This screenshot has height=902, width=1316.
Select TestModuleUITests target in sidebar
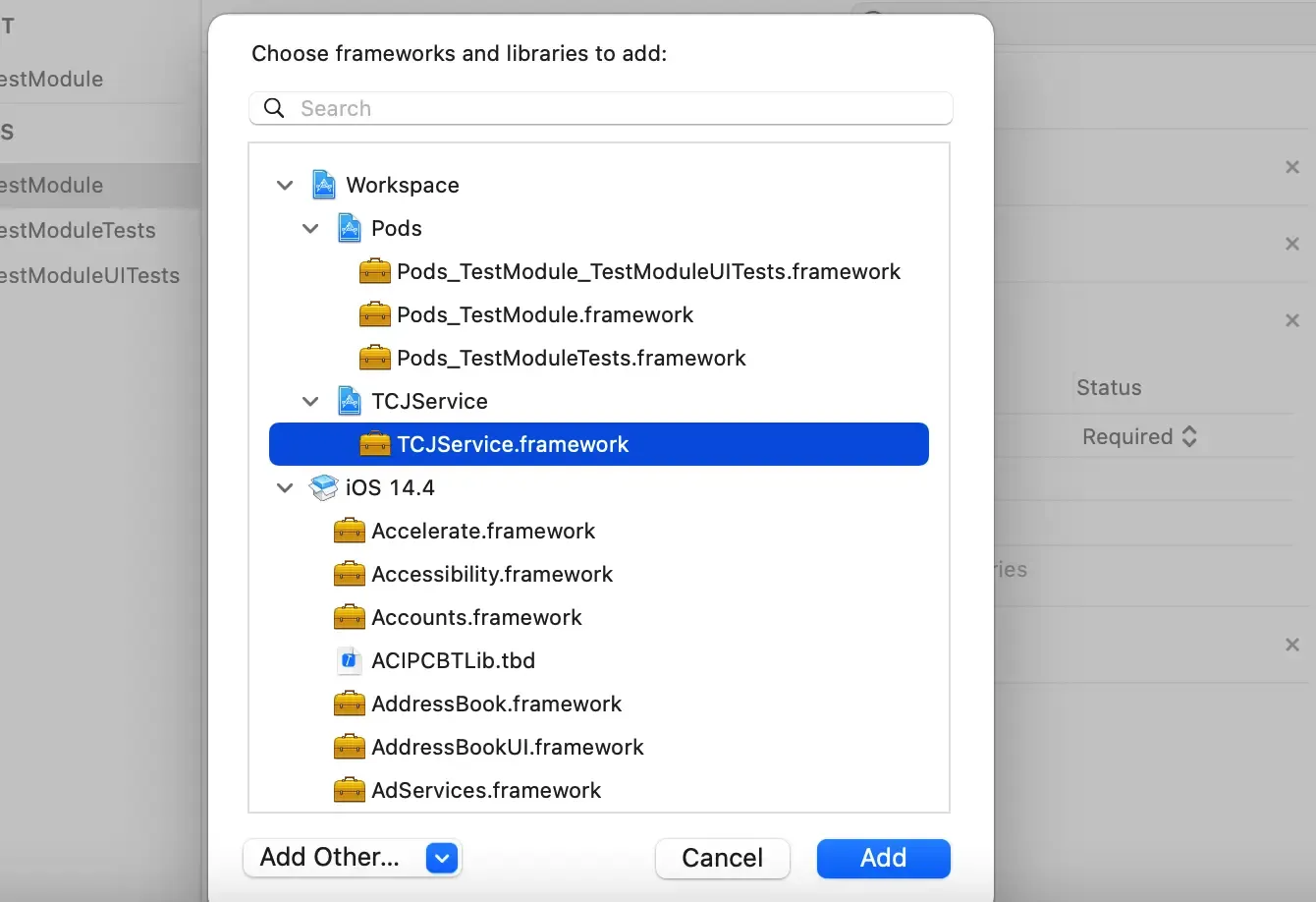point(90,275)
